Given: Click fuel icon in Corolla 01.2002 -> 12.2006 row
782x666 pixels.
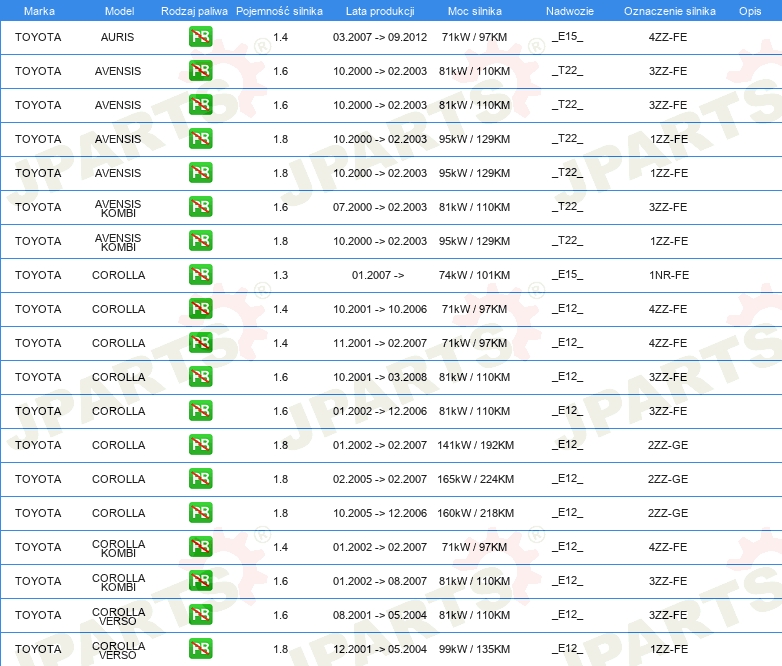Looking at the screenshot, I should pos(200,411).
